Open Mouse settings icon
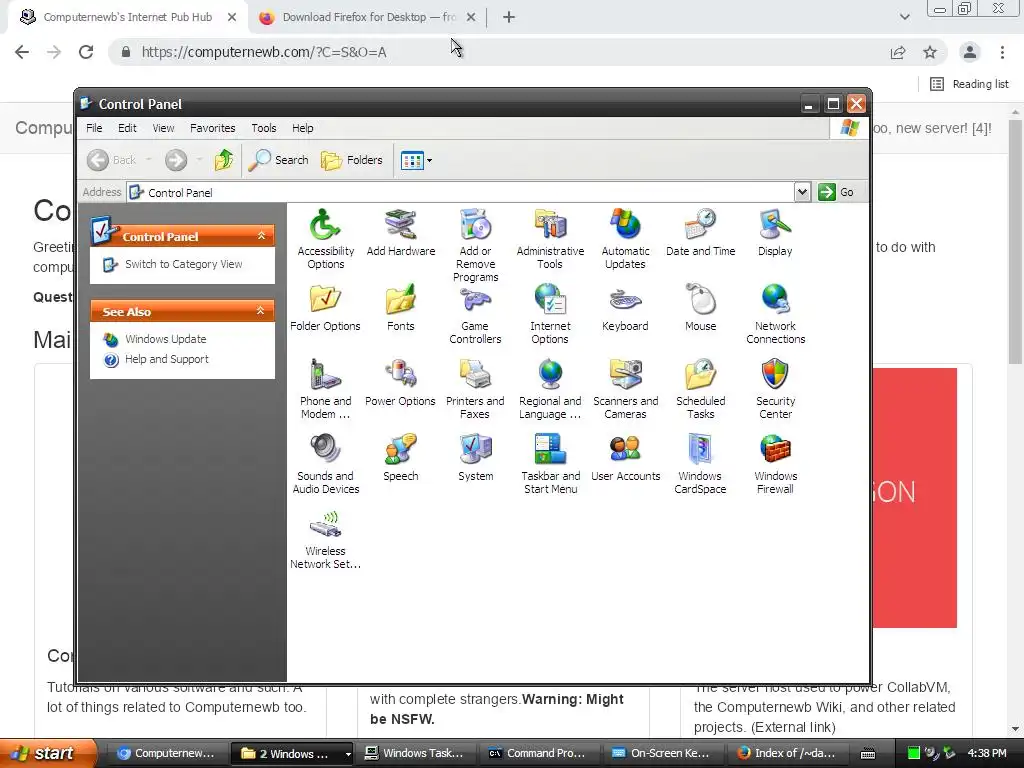Viewport: 1024px width, 768px height. tap(700, 308)
